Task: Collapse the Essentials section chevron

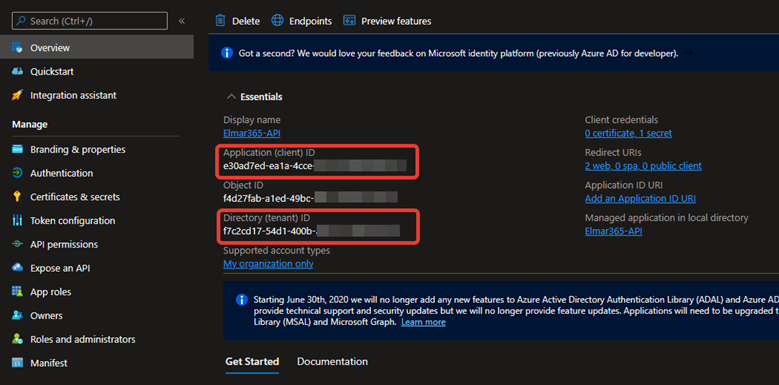Action: point(231,97)
